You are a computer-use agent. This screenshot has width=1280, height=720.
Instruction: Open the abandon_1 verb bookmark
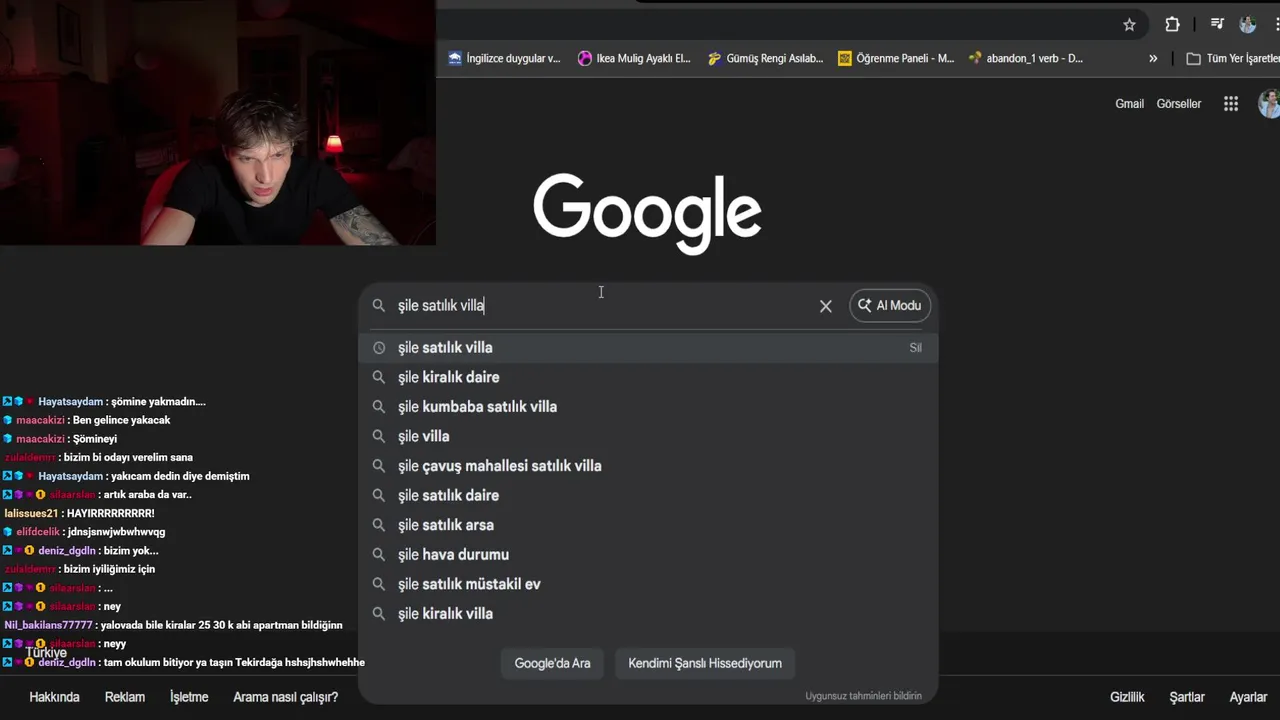[x=1026, y=58]
